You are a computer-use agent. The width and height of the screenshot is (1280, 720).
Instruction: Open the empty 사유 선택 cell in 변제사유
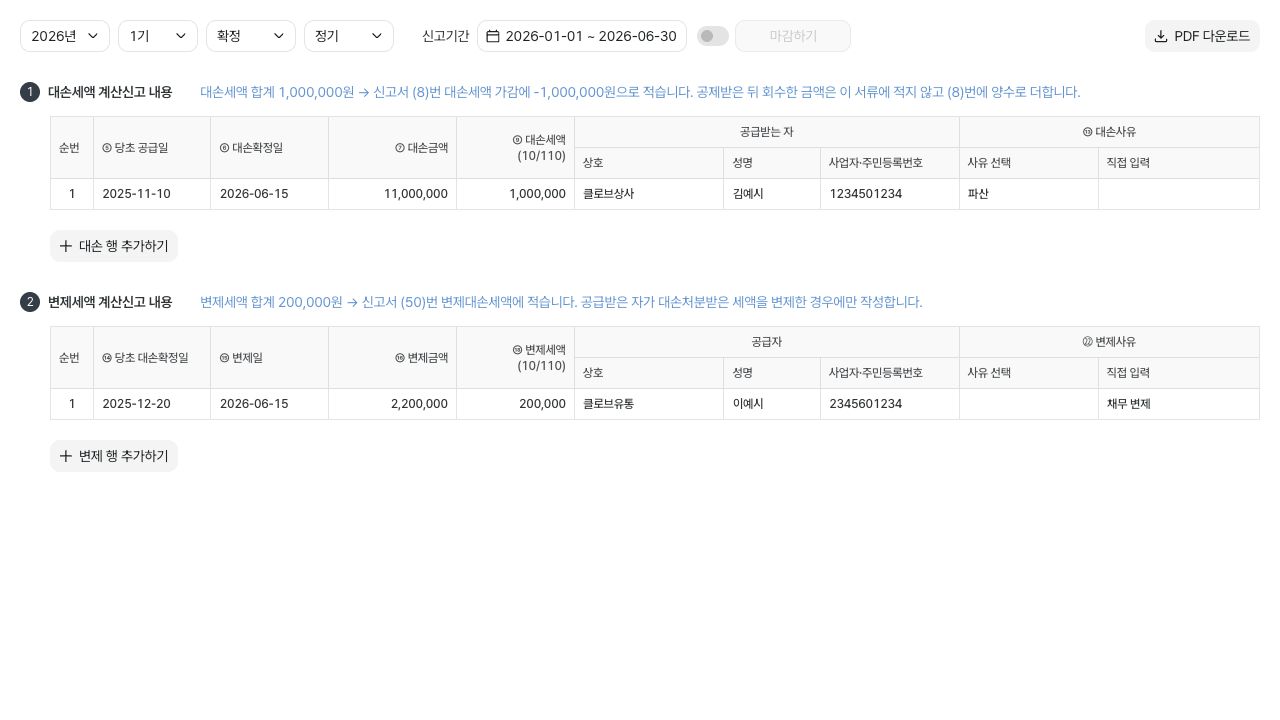1029,404
